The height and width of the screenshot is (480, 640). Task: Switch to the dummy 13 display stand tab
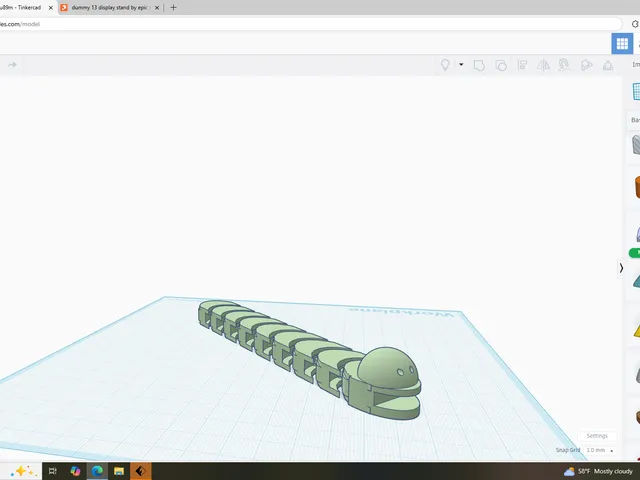pos(109,7)
